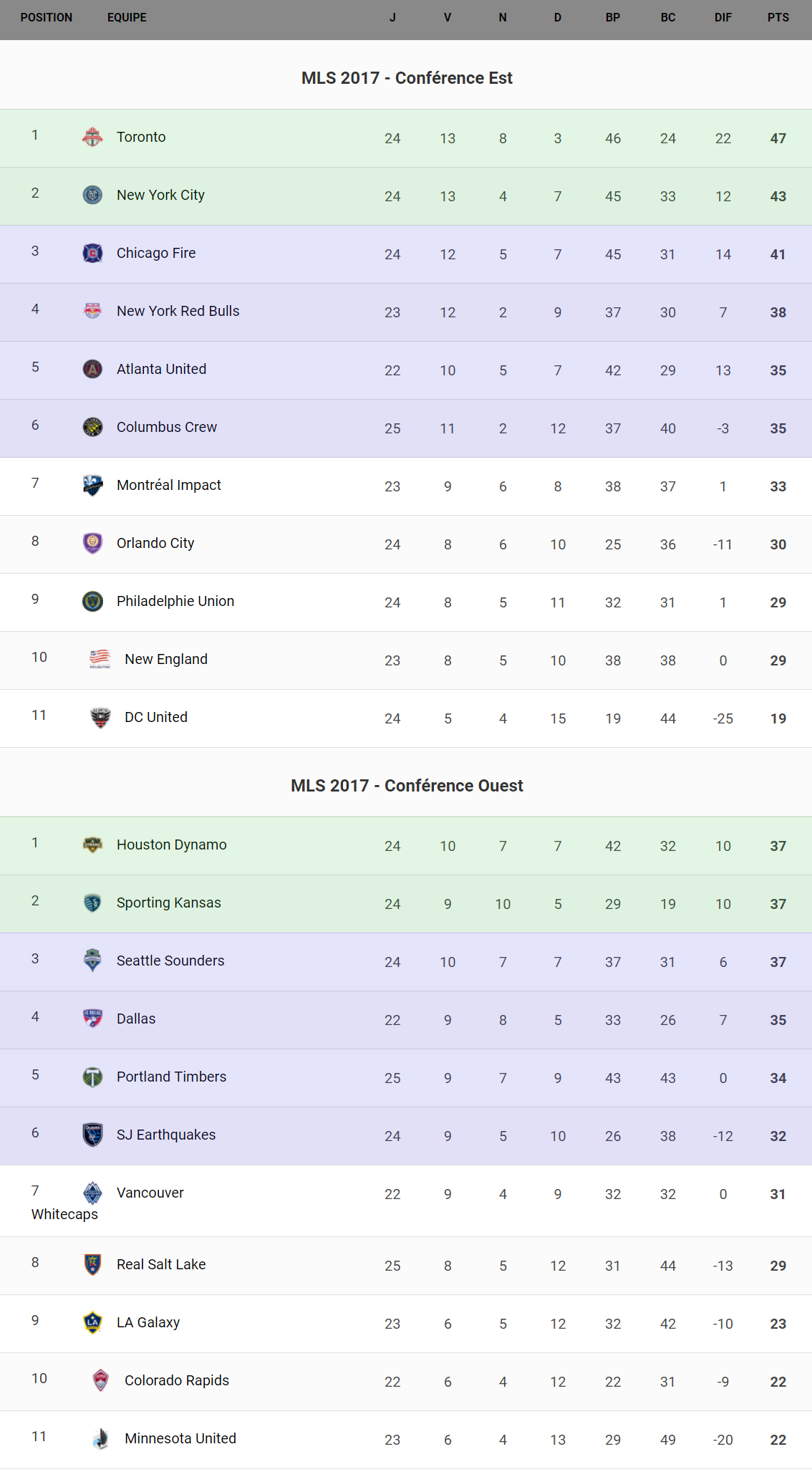This screenshot has height=1477, width=812.
Task: Click the Montréal Impact crest
Action: (x=92, y=485)
